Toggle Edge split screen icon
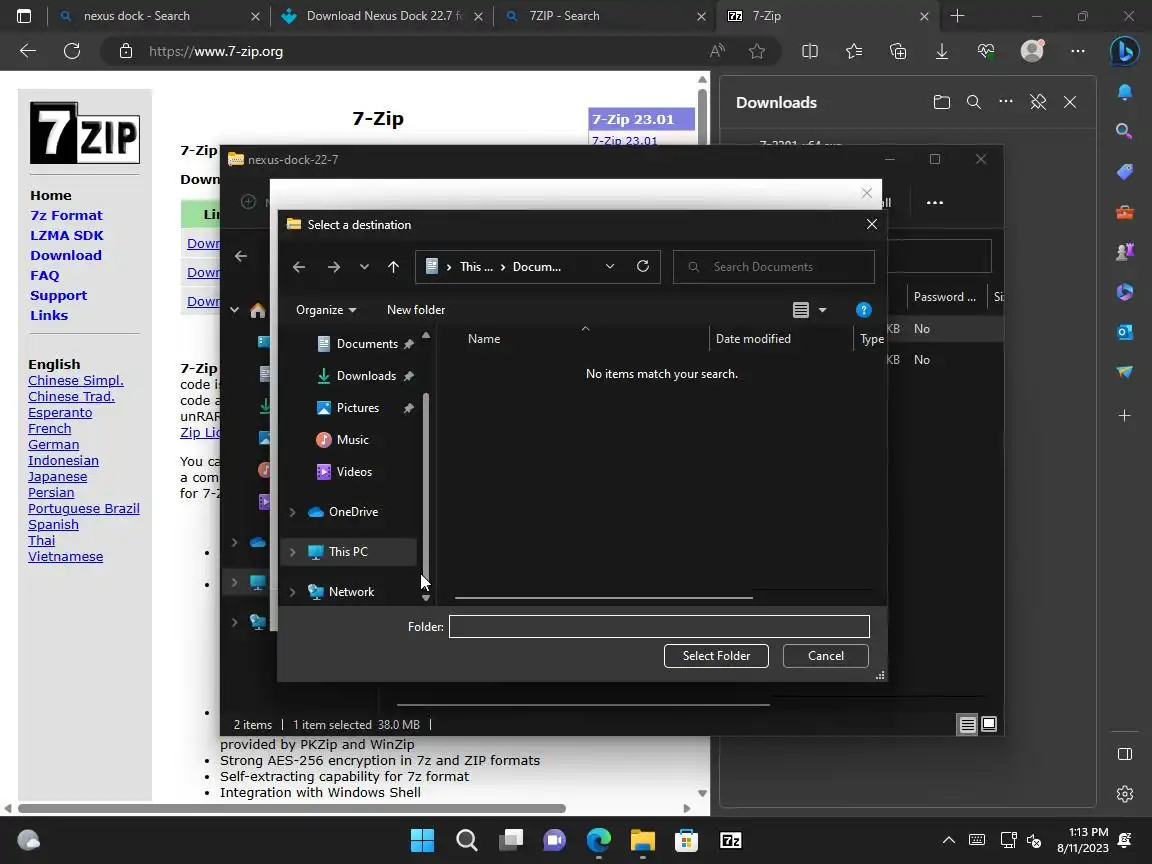Image resolution: width=1152 pixels, height=864 pixels. (810, 51)
